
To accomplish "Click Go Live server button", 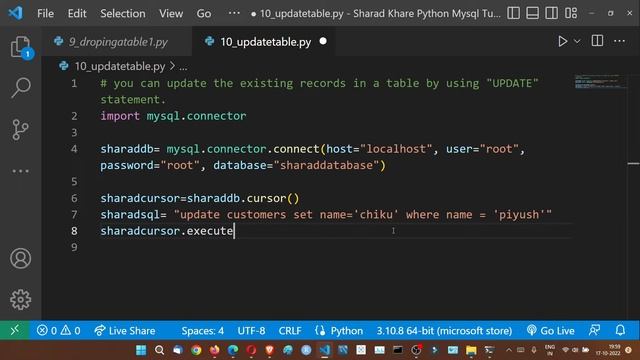I will tap(551, 331).
